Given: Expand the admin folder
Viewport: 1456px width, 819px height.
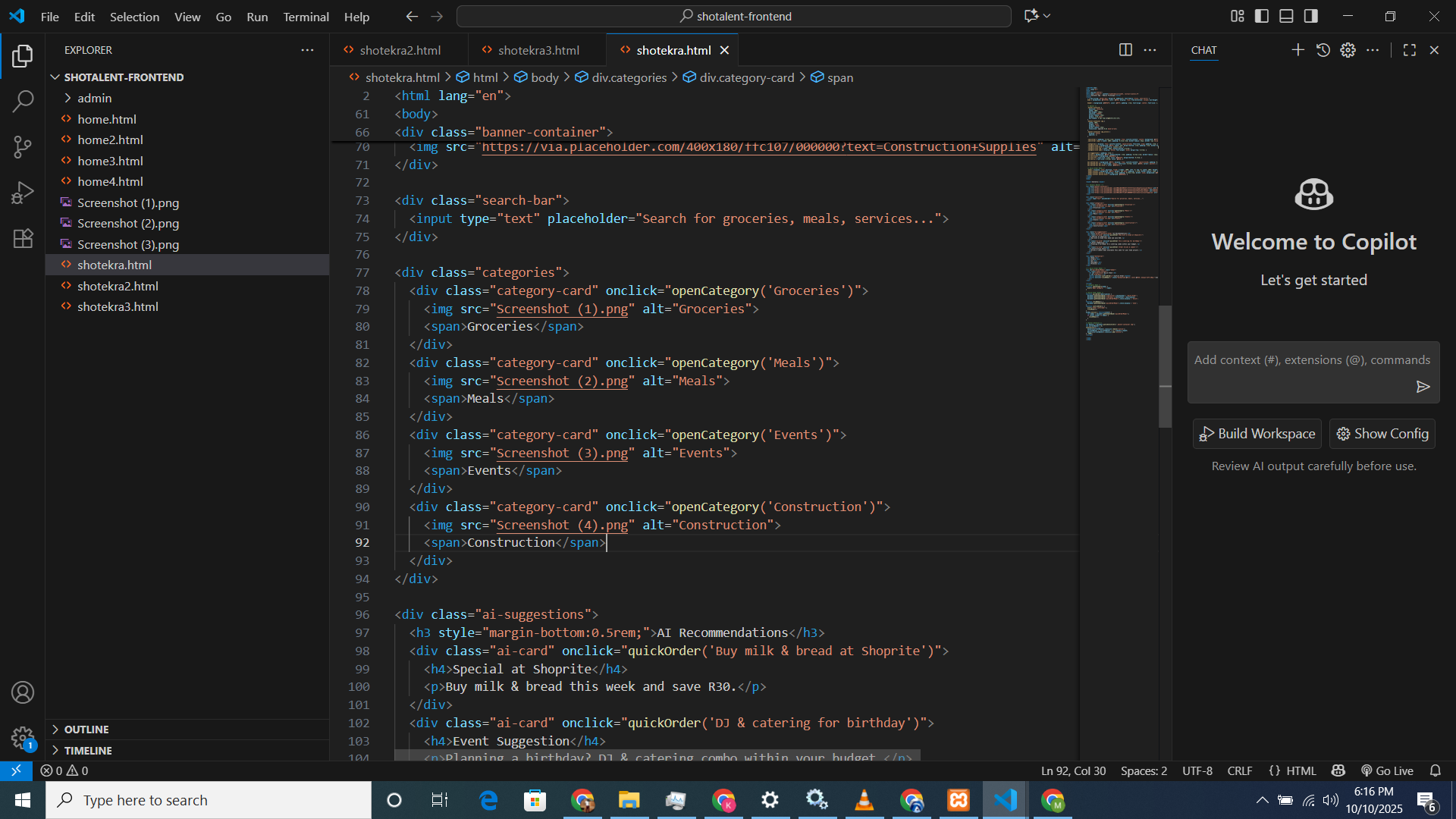Looking at the screenshot, I should 94,98.
